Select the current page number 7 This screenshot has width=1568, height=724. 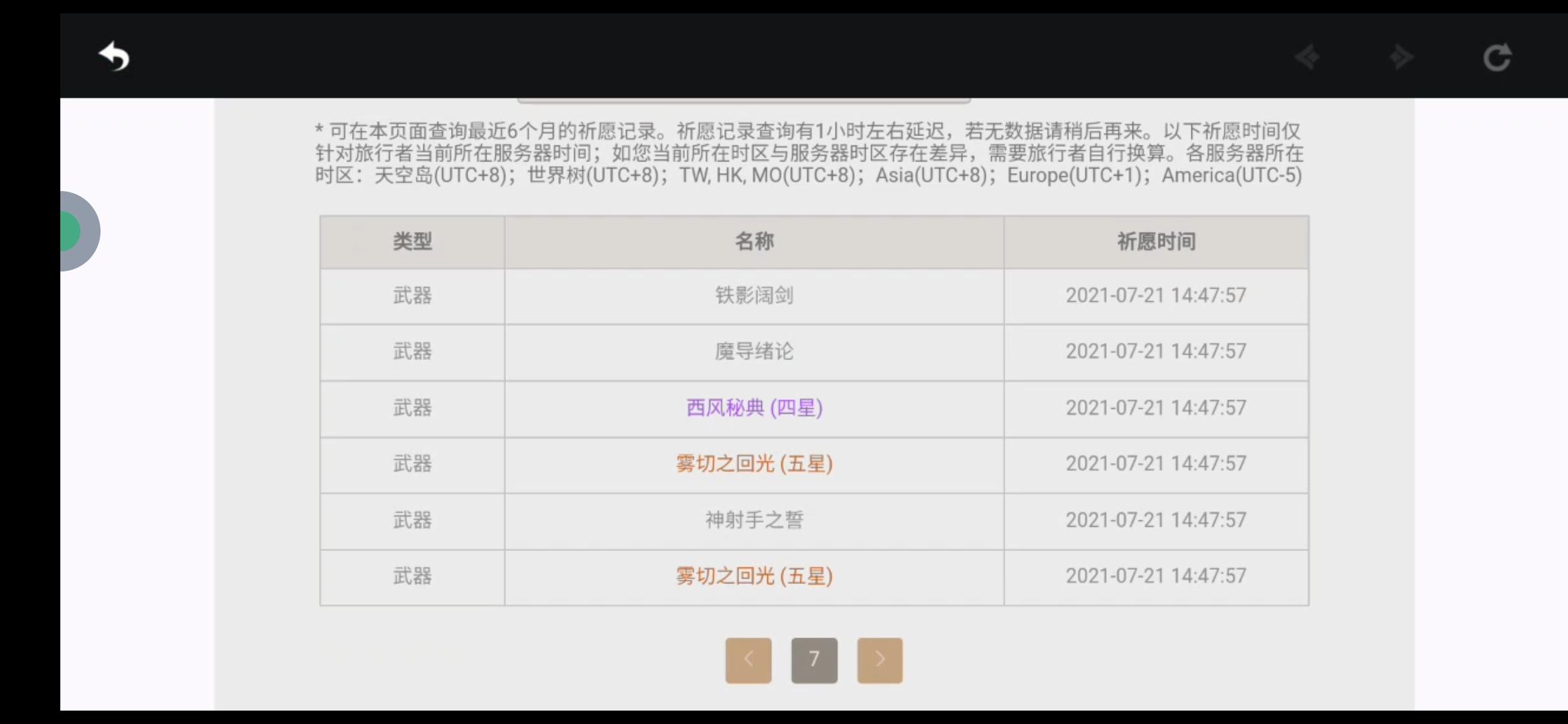pyautogui.click(x=814, y=660)
